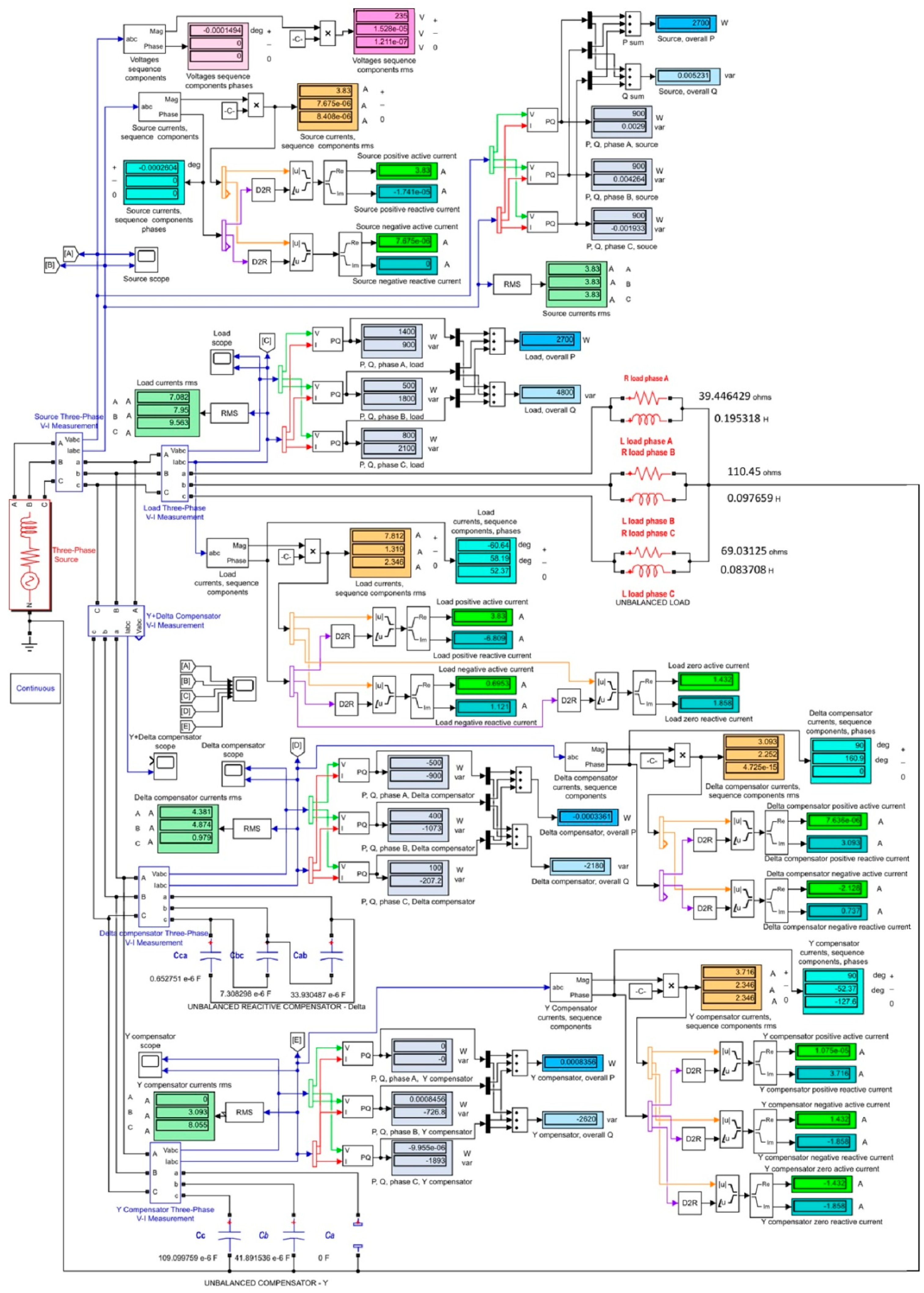924x1293 pixels.
Task: Click the Y+Delta compensator scope block
Action: tap(165, 766)
